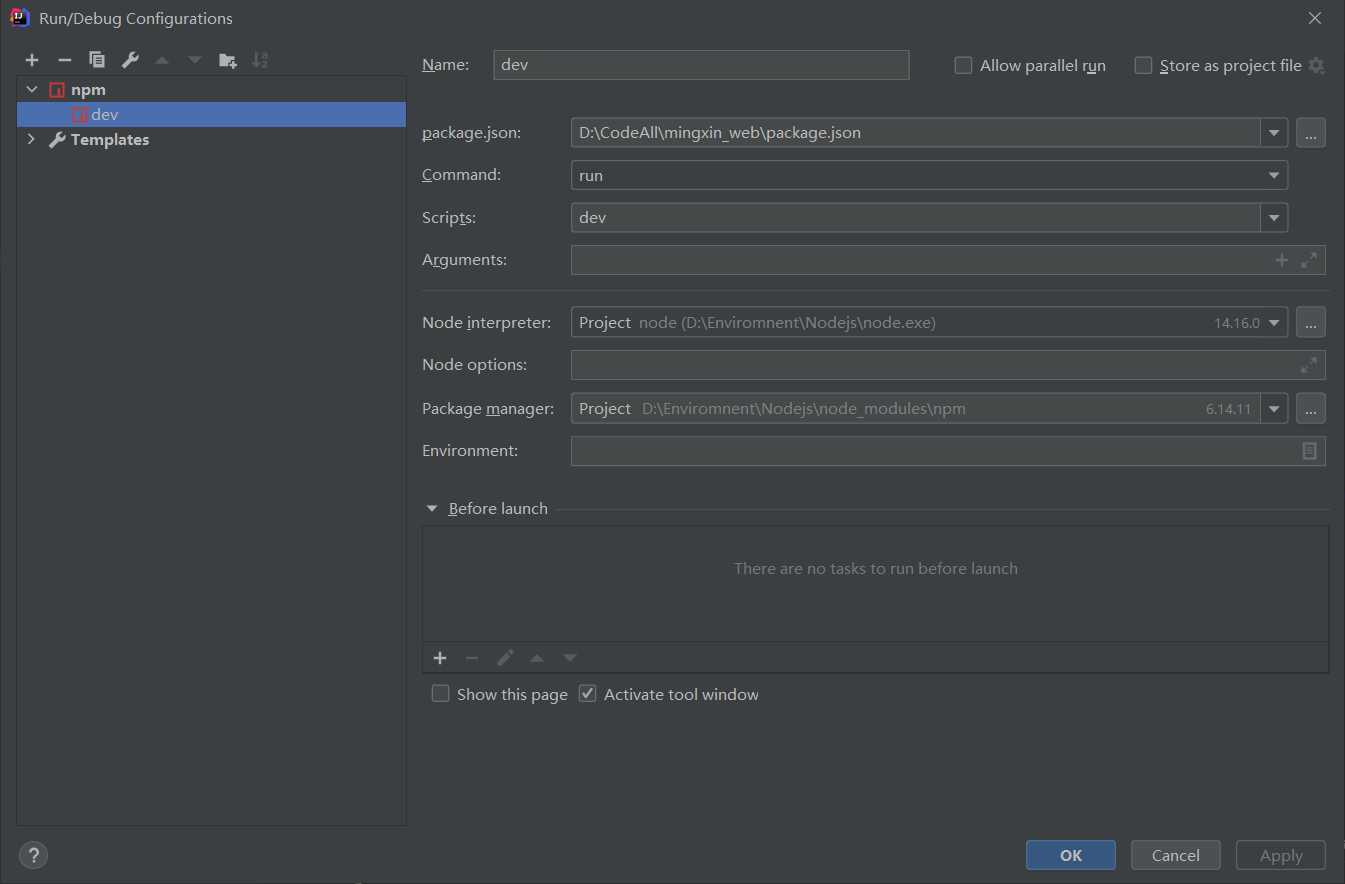Click the Sort Configurations alphabetically icon
This screenshot has height=884, width=1345.
[260, 60]
